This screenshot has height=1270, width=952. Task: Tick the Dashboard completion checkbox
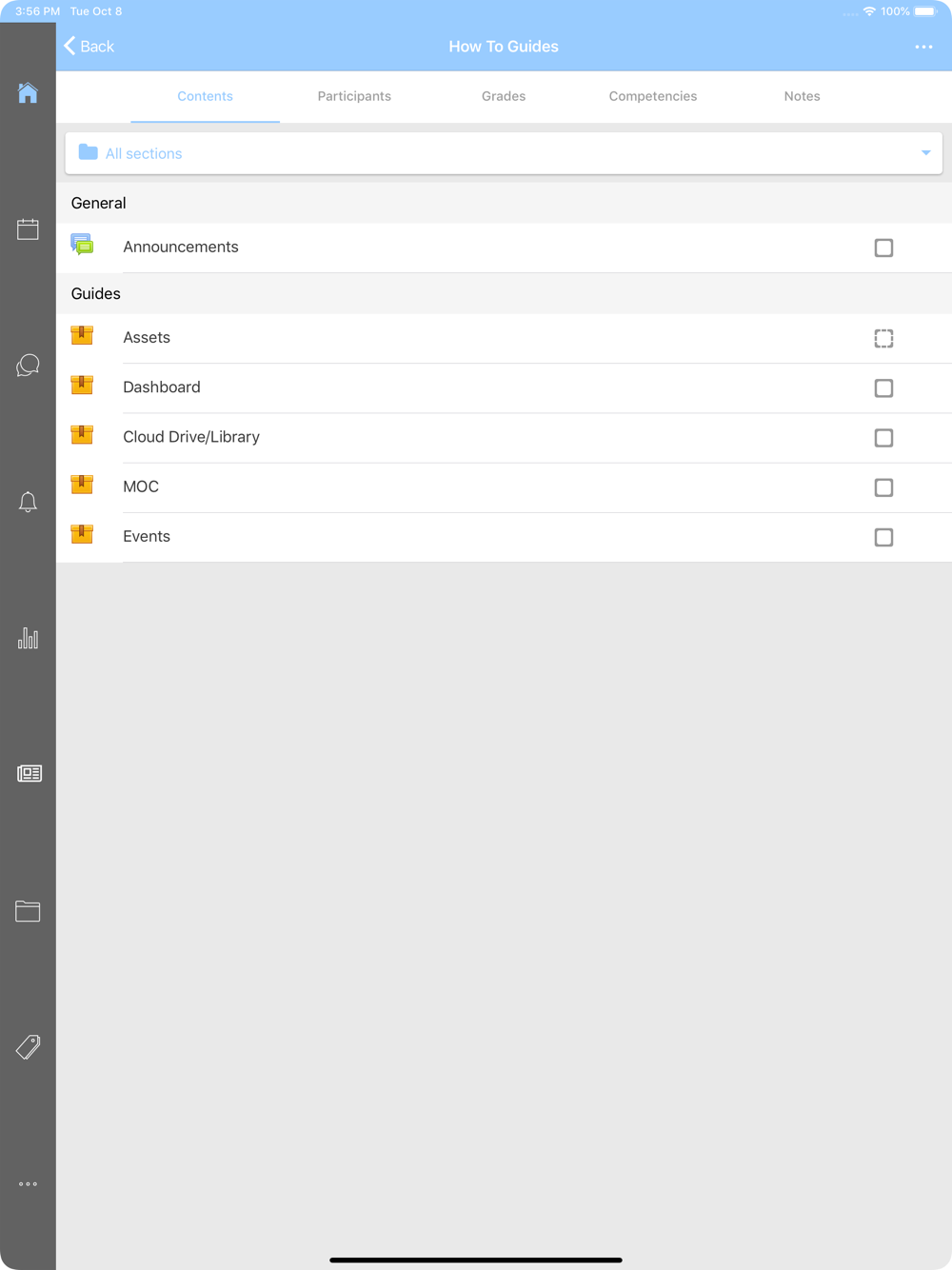point(883,388)
